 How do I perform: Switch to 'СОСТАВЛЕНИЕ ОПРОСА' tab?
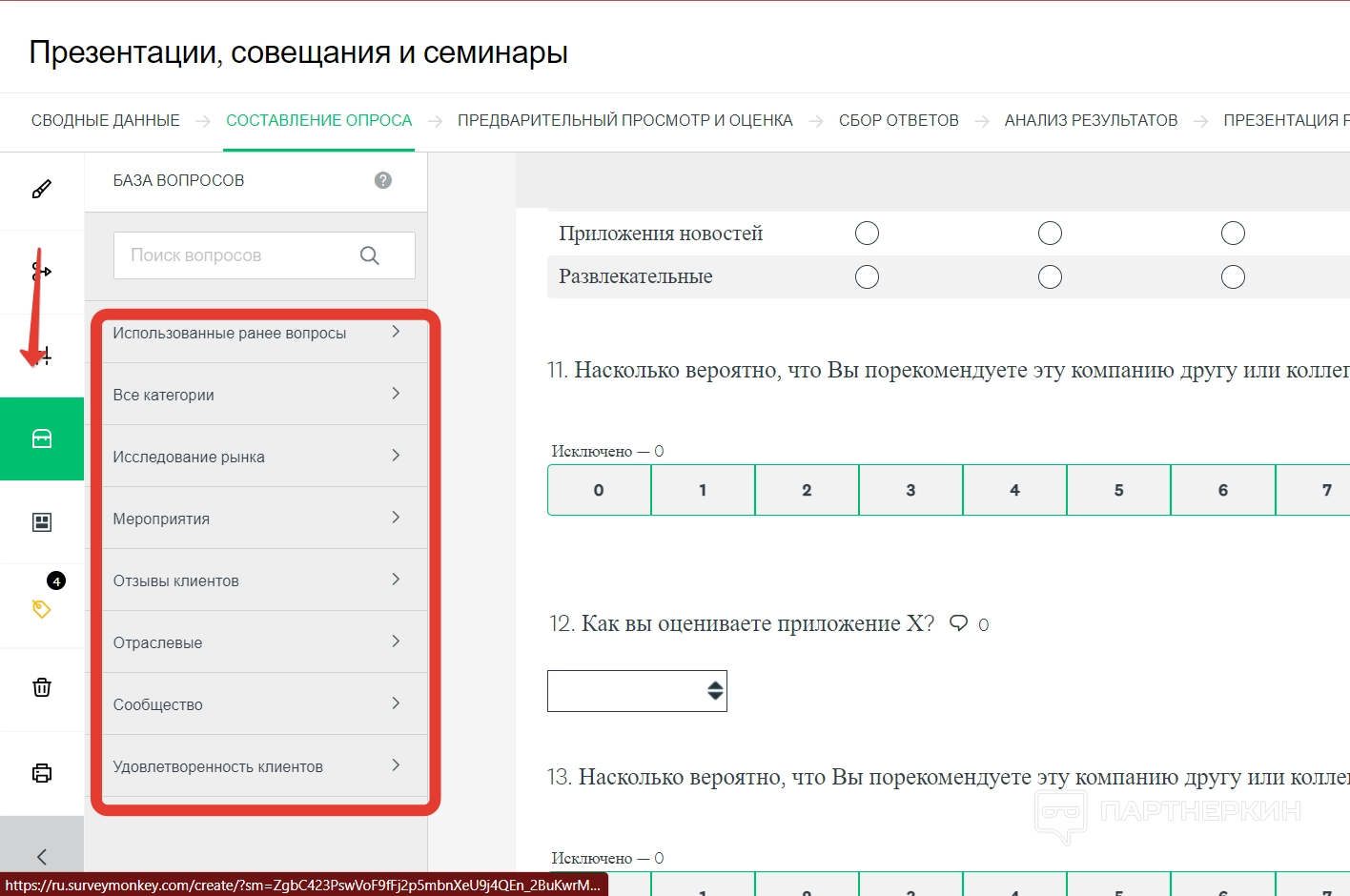click(x=318, y=120)
